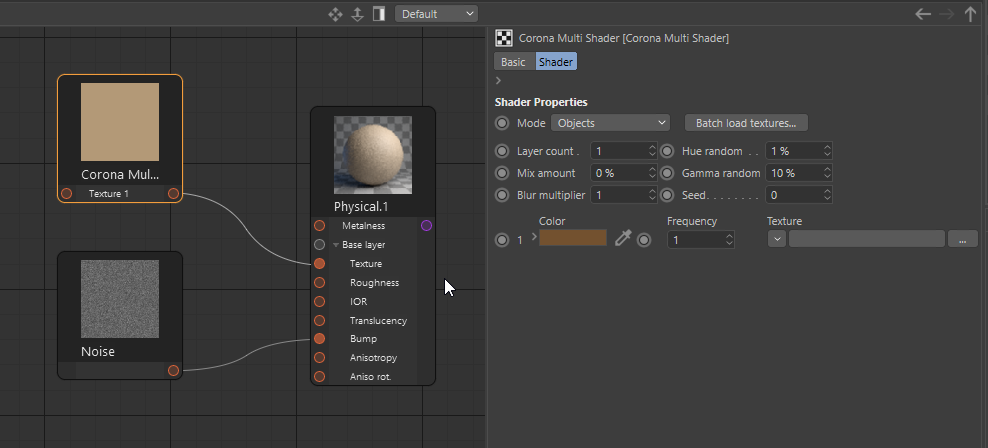Click the Mix amount value field
Image resolution: width=988 pixels, height=448 pixels.
pyautogui.click(x=619, y=173)
